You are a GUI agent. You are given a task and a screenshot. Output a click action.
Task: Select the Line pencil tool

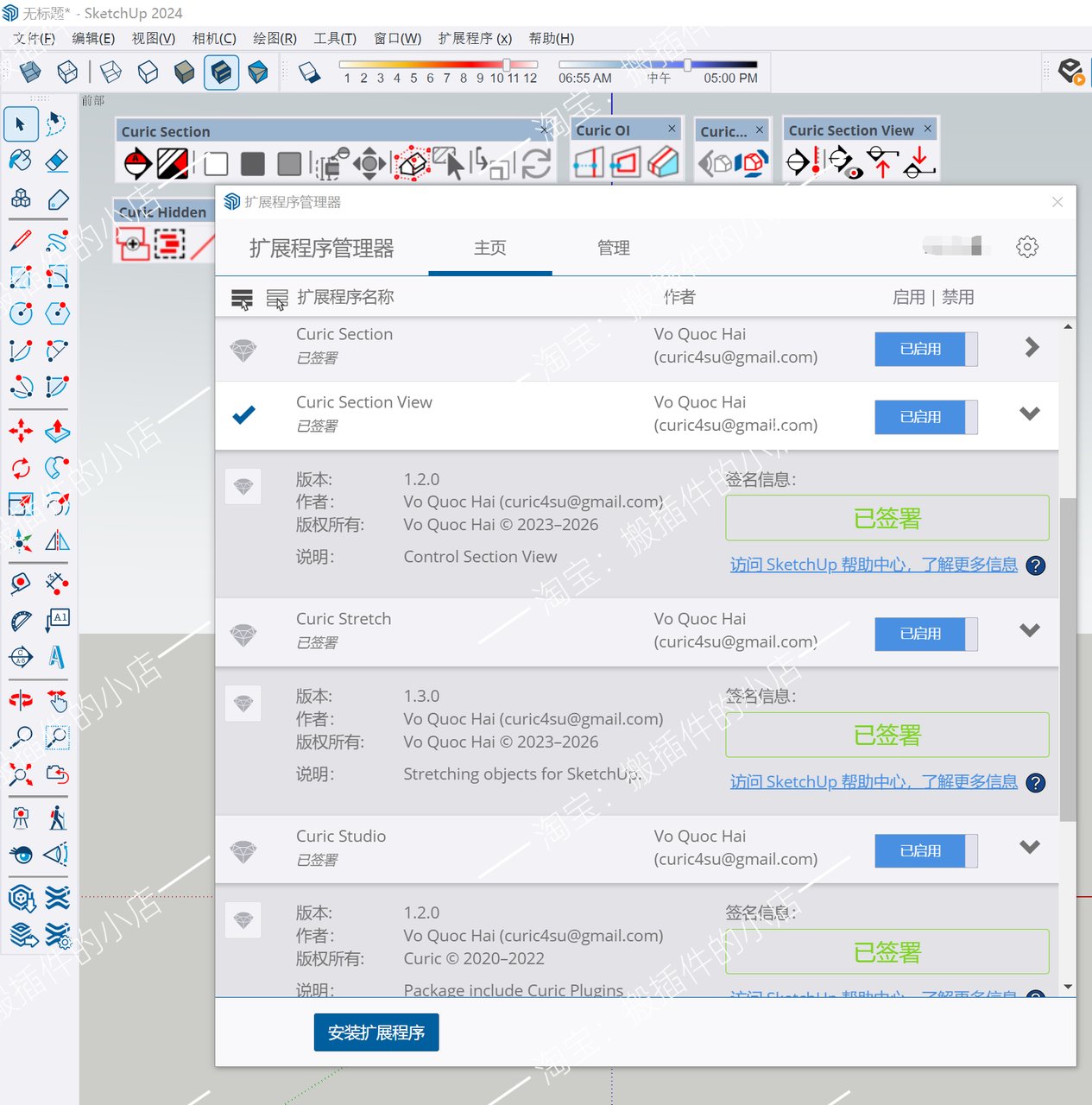[21, 241]
